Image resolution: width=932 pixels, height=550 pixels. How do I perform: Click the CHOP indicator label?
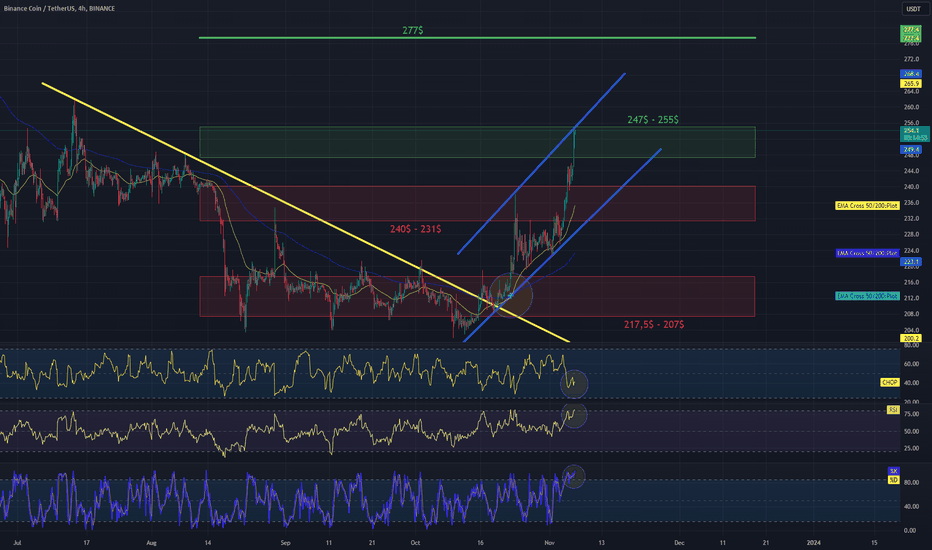(x=889, y=382)
